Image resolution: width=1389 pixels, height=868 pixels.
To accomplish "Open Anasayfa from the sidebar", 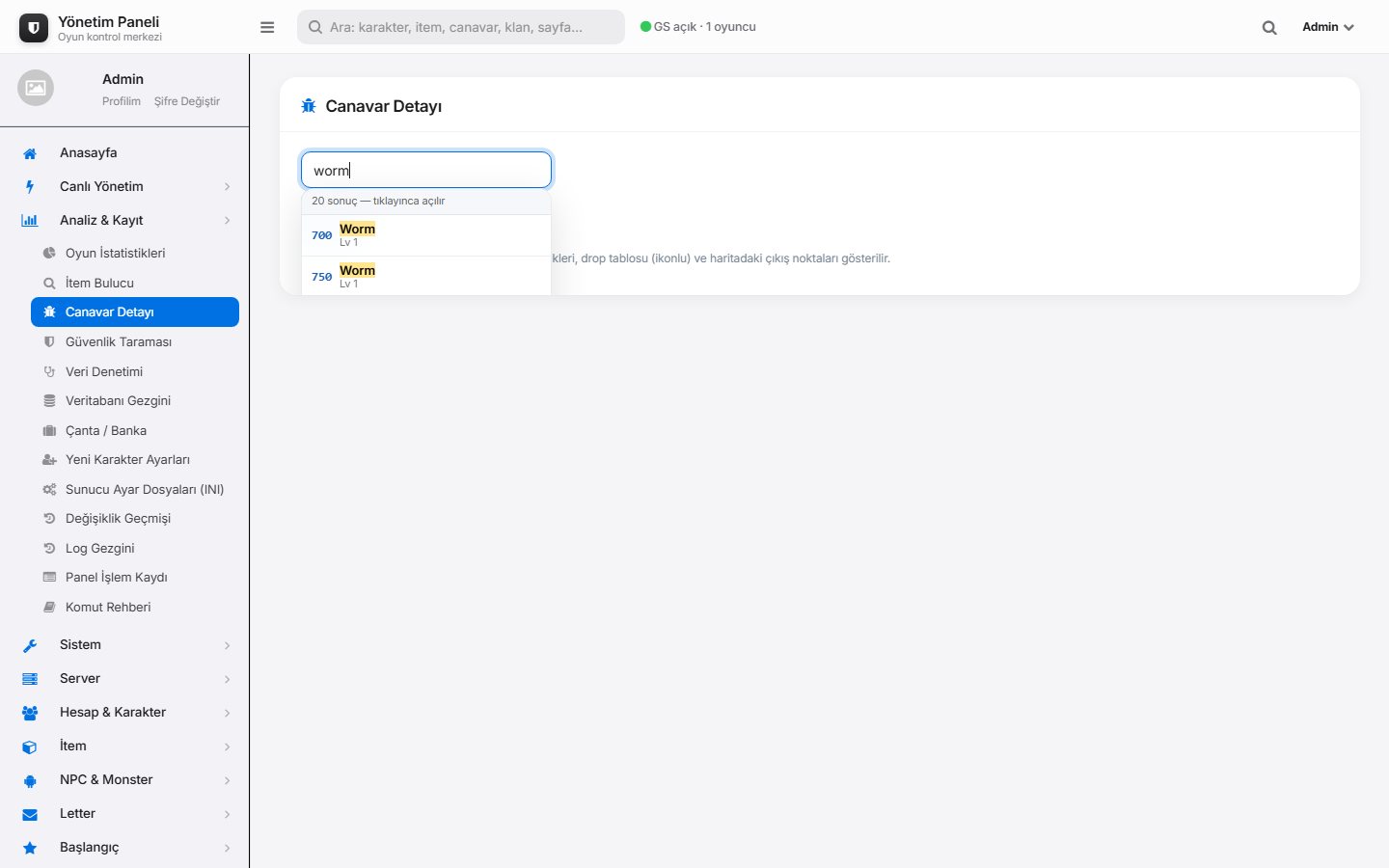I will [125, 153].
